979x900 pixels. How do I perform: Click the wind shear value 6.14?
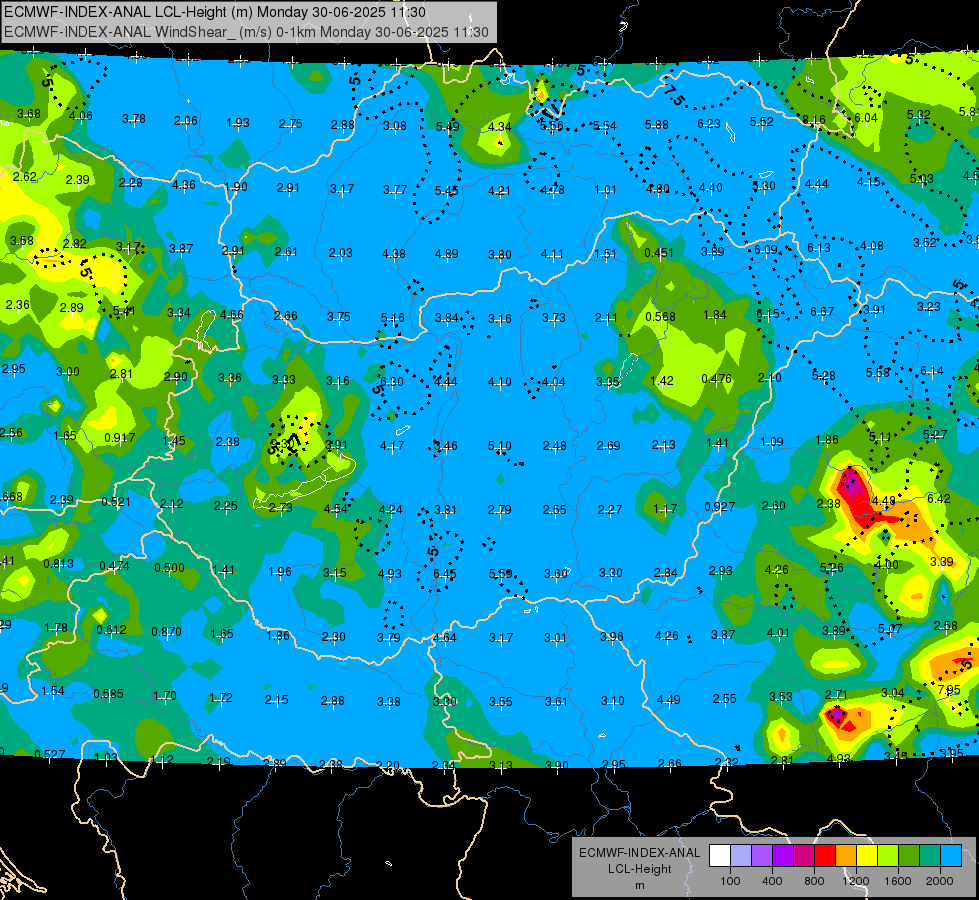coord(932,371)
